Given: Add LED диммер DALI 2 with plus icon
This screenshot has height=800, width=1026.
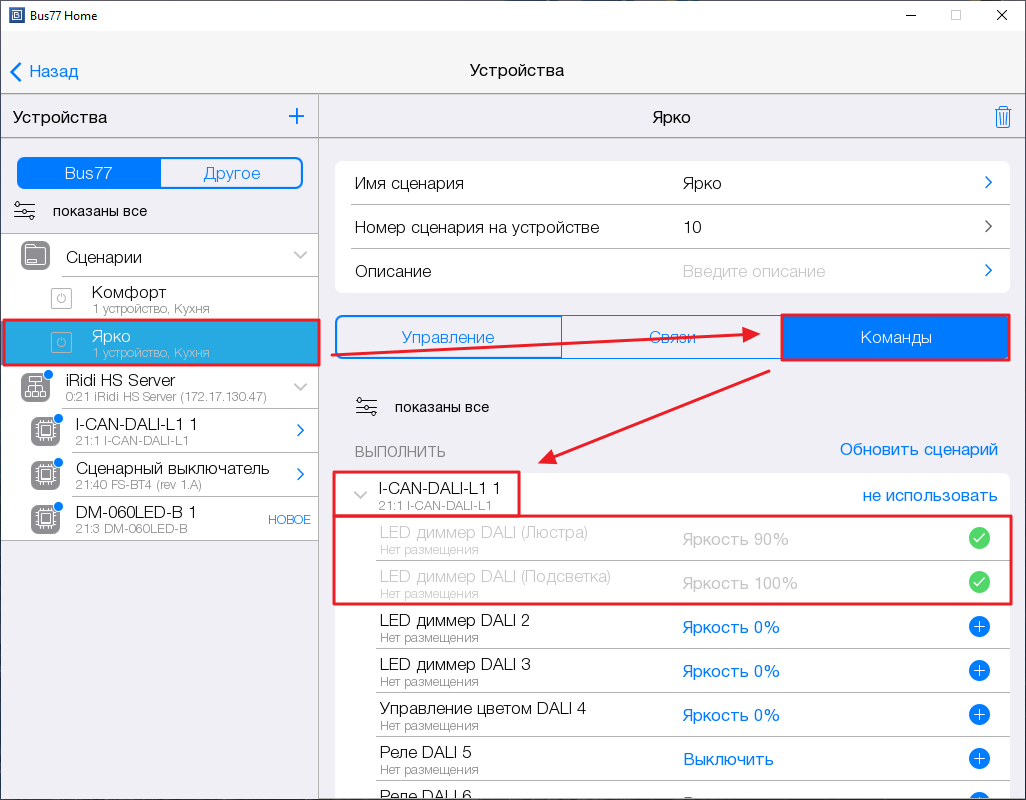Looking at the screenshot, I should click(x=979, y=627).
